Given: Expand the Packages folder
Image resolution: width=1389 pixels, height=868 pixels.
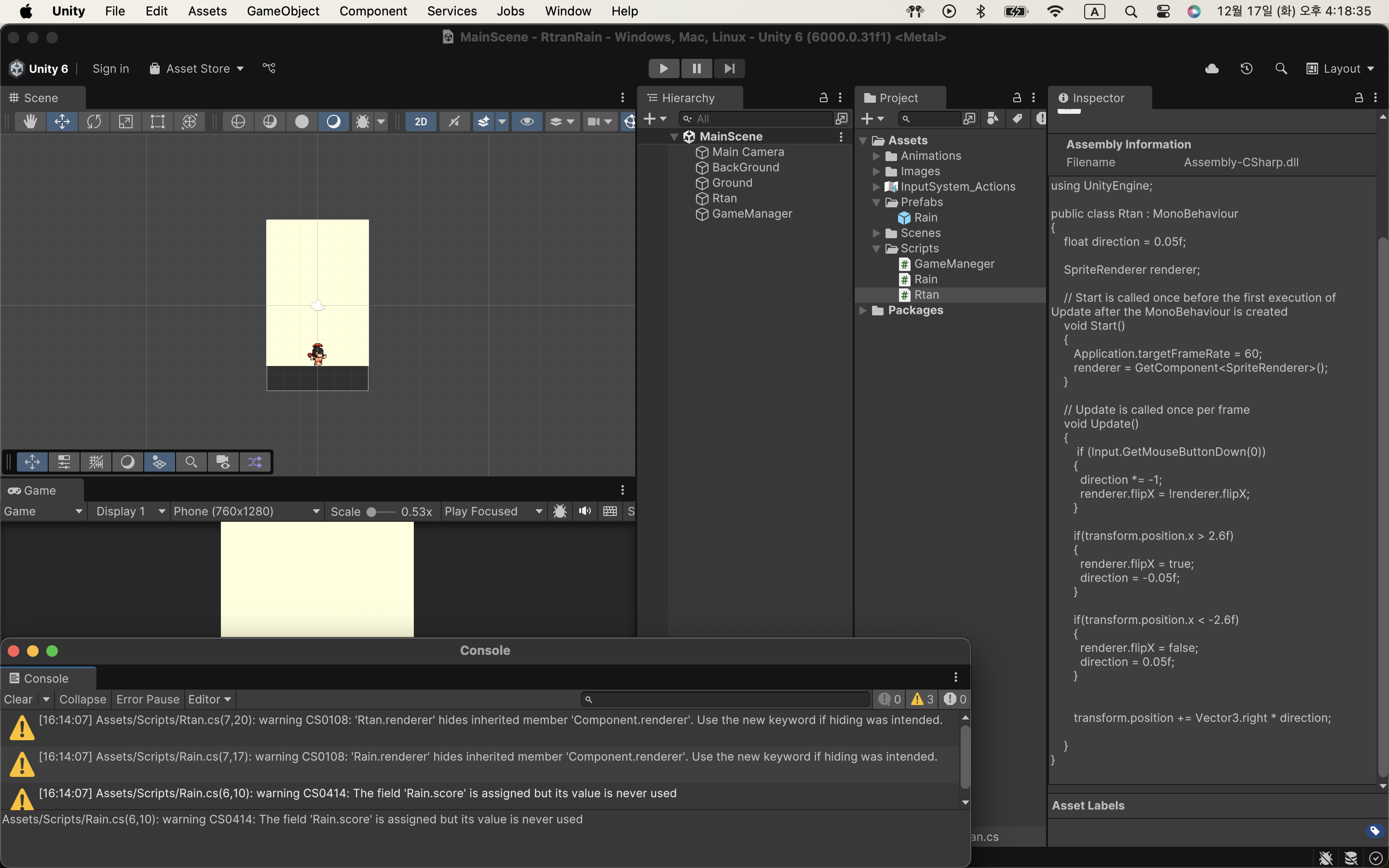Looking at the screenshot, I should [x=863, y=311].
